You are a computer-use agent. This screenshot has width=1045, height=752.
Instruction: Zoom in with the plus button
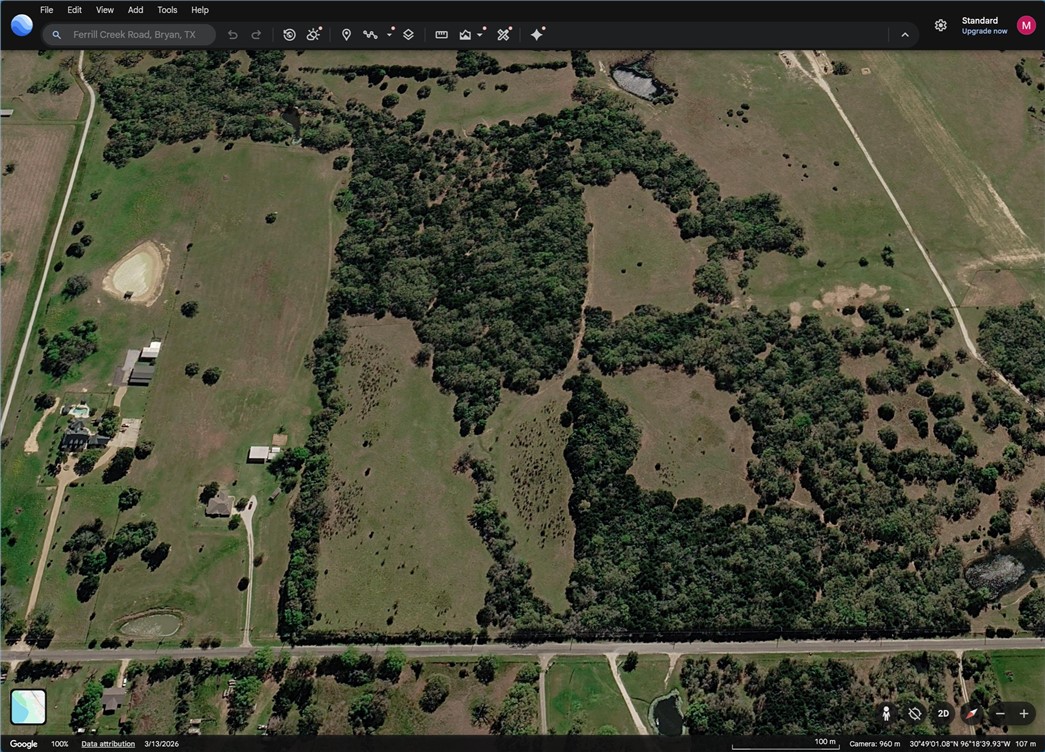[x=1024, y=713]
